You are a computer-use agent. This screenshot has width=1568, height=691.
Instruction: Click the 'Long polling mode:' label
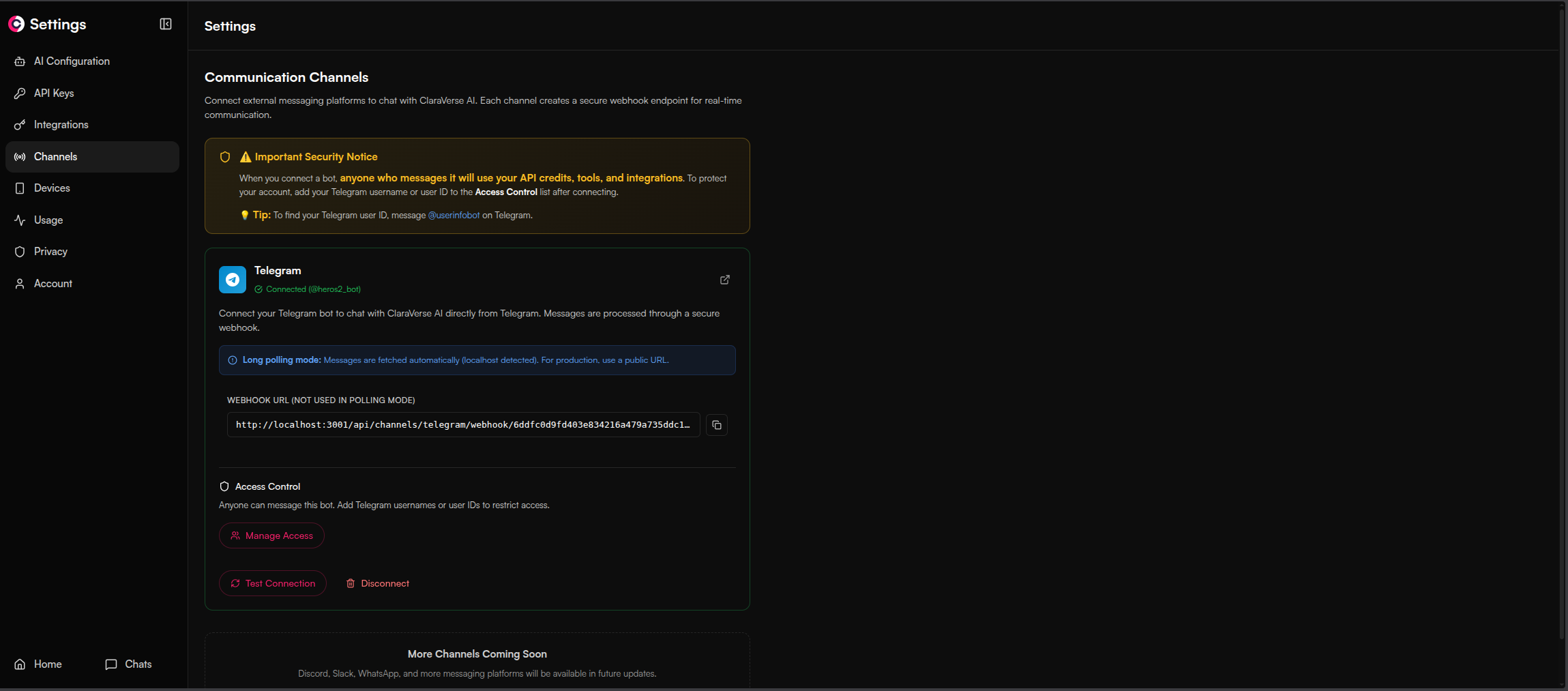pos(282,360)
